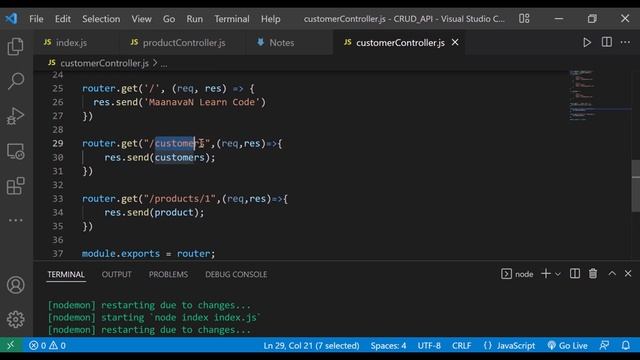This screenshot has height=360, width=640.
Task: Open the Selection menu
Action: 101,19
